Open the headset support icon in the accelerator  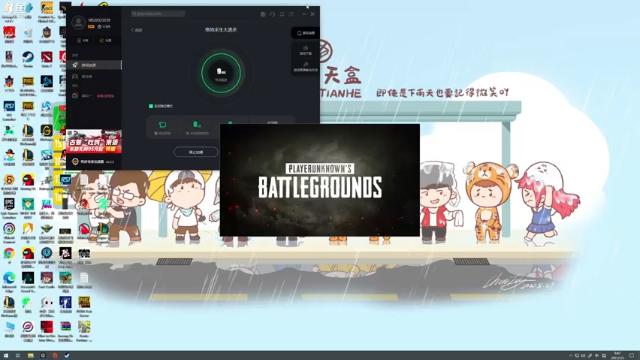tap(272, 14)
